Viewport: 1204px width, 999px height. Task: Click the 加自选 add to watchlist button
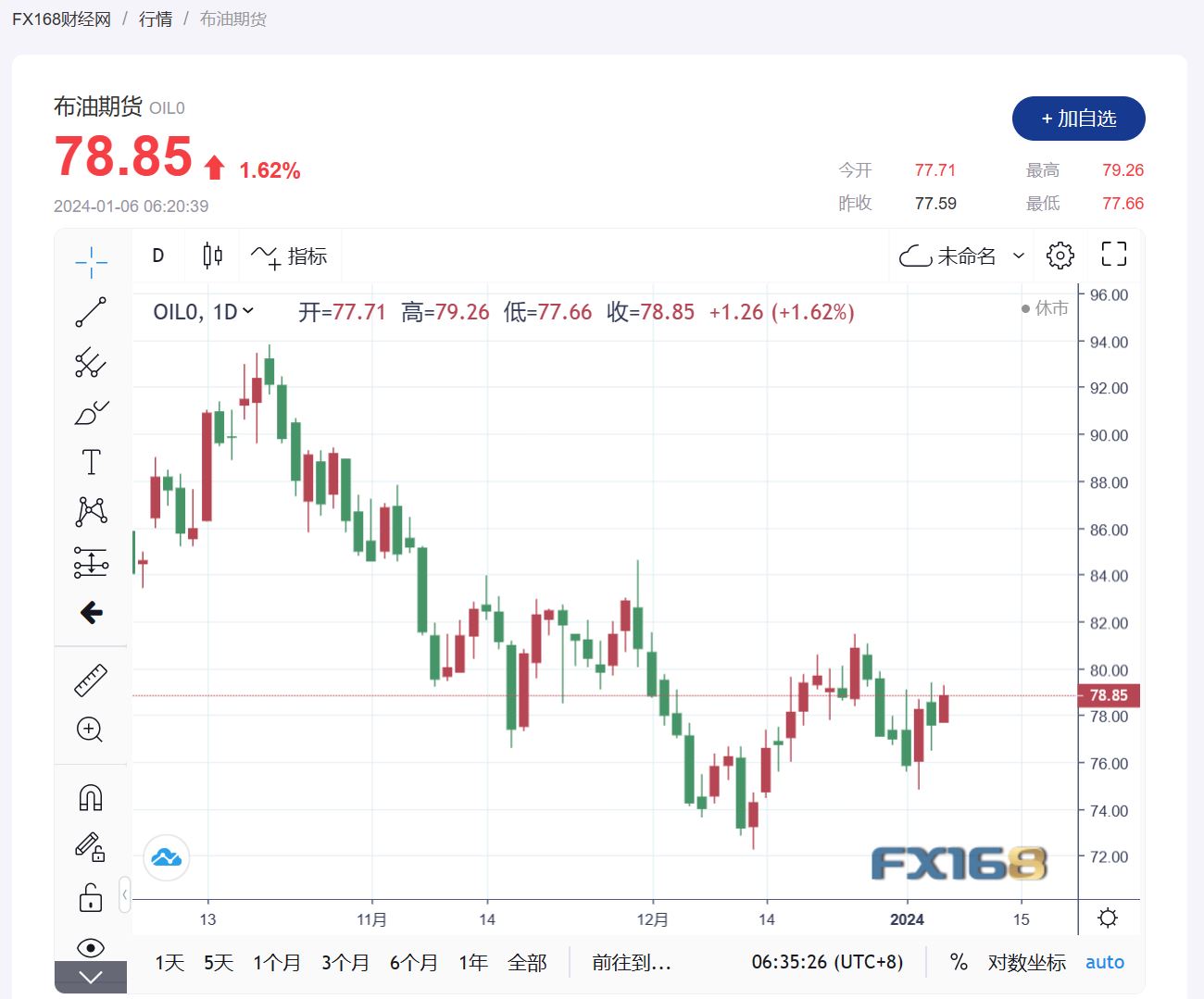coord(1078,119)
